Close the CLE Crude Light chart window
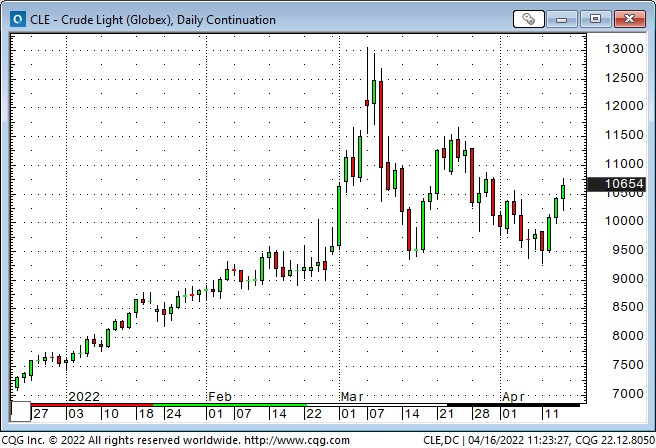 [x=630, y=19]
